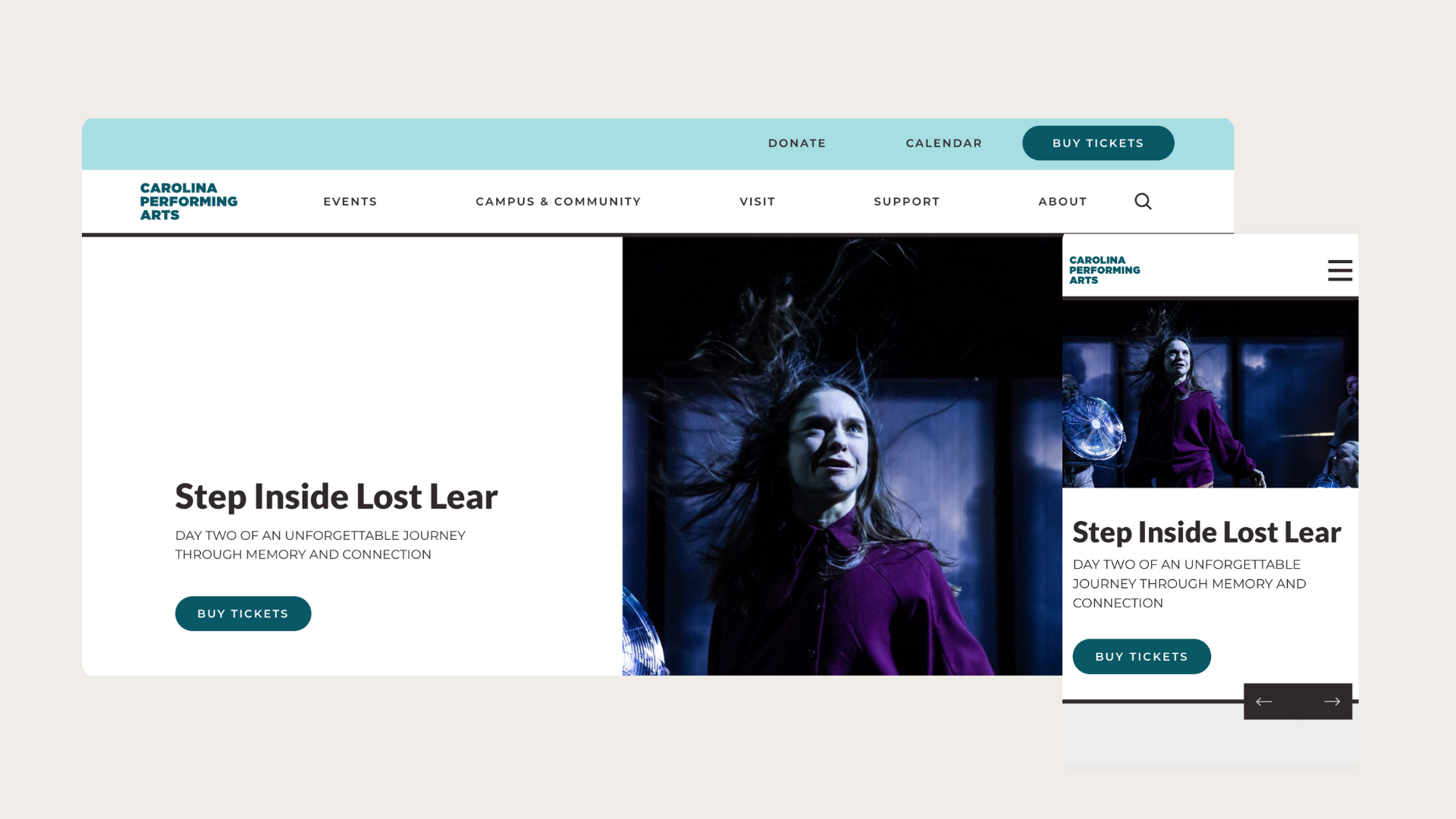The height and width of the screenshot is (819, 1456).
Task: Follow the Donate link
Action: point(797,143)
